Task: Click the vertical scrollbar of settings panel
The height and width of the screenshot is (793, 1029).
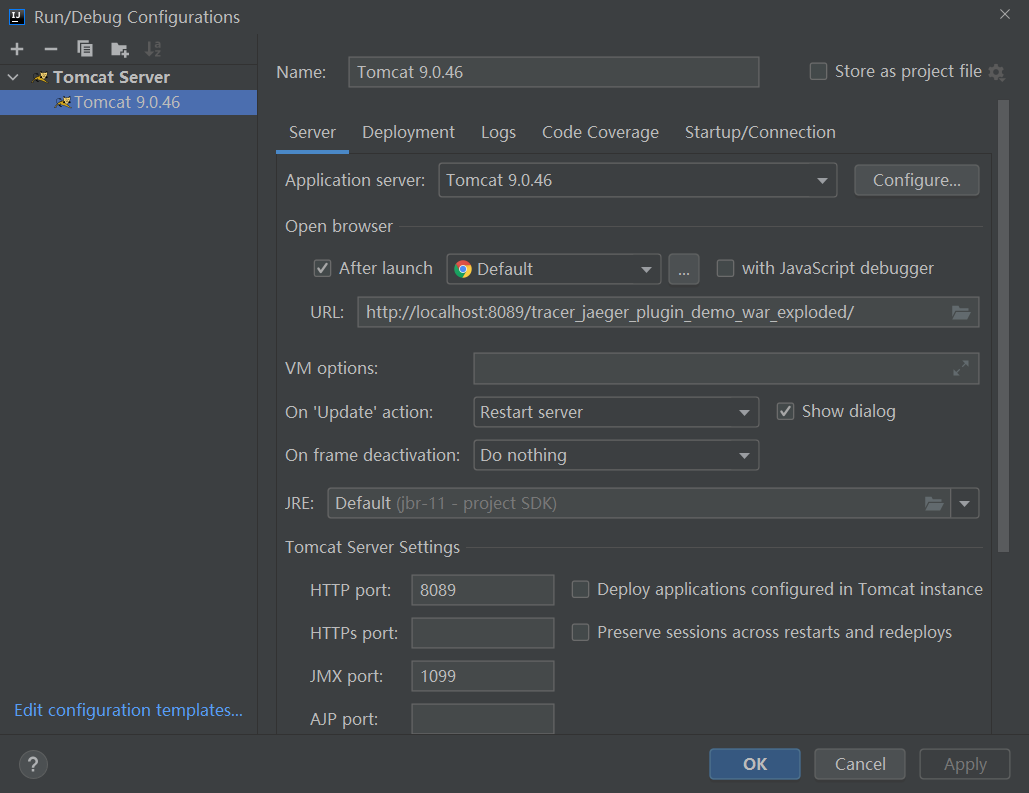Action: (x=1003, y=326)
